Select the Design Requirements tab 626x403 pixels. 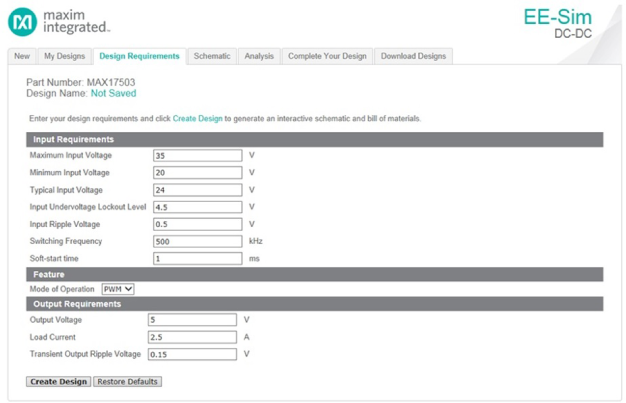pyautogui.click(x=139, y=56)
